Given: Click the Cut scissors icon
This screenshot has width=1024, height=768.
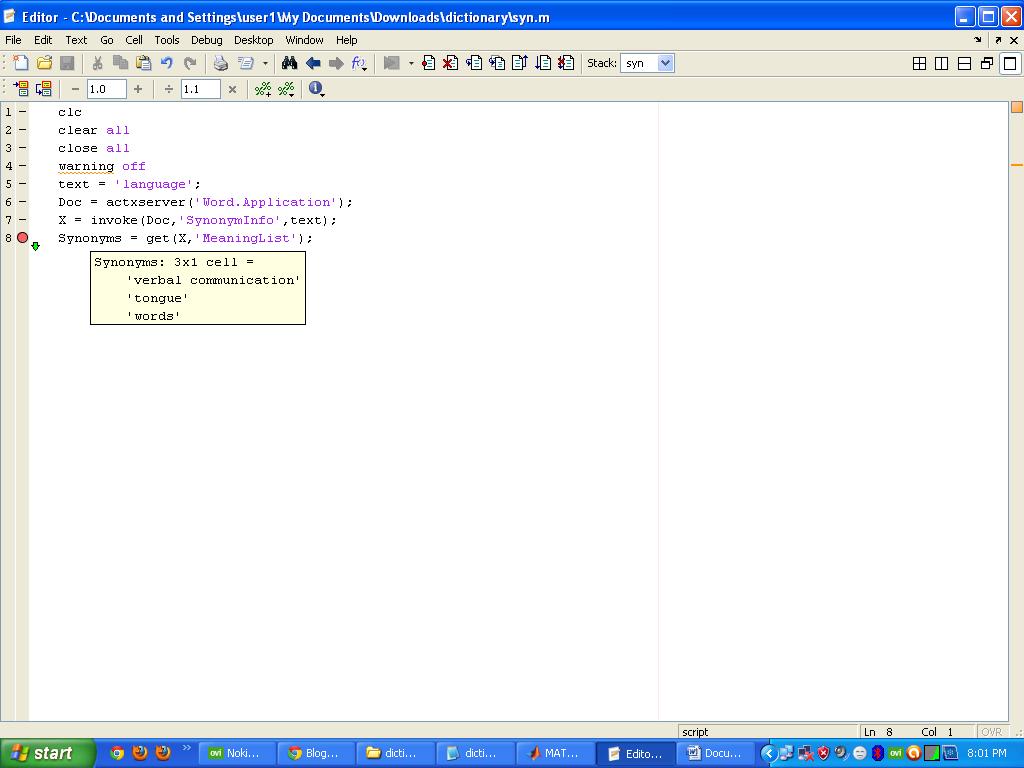Looking at the screenshot, I should tap(97, 63).
